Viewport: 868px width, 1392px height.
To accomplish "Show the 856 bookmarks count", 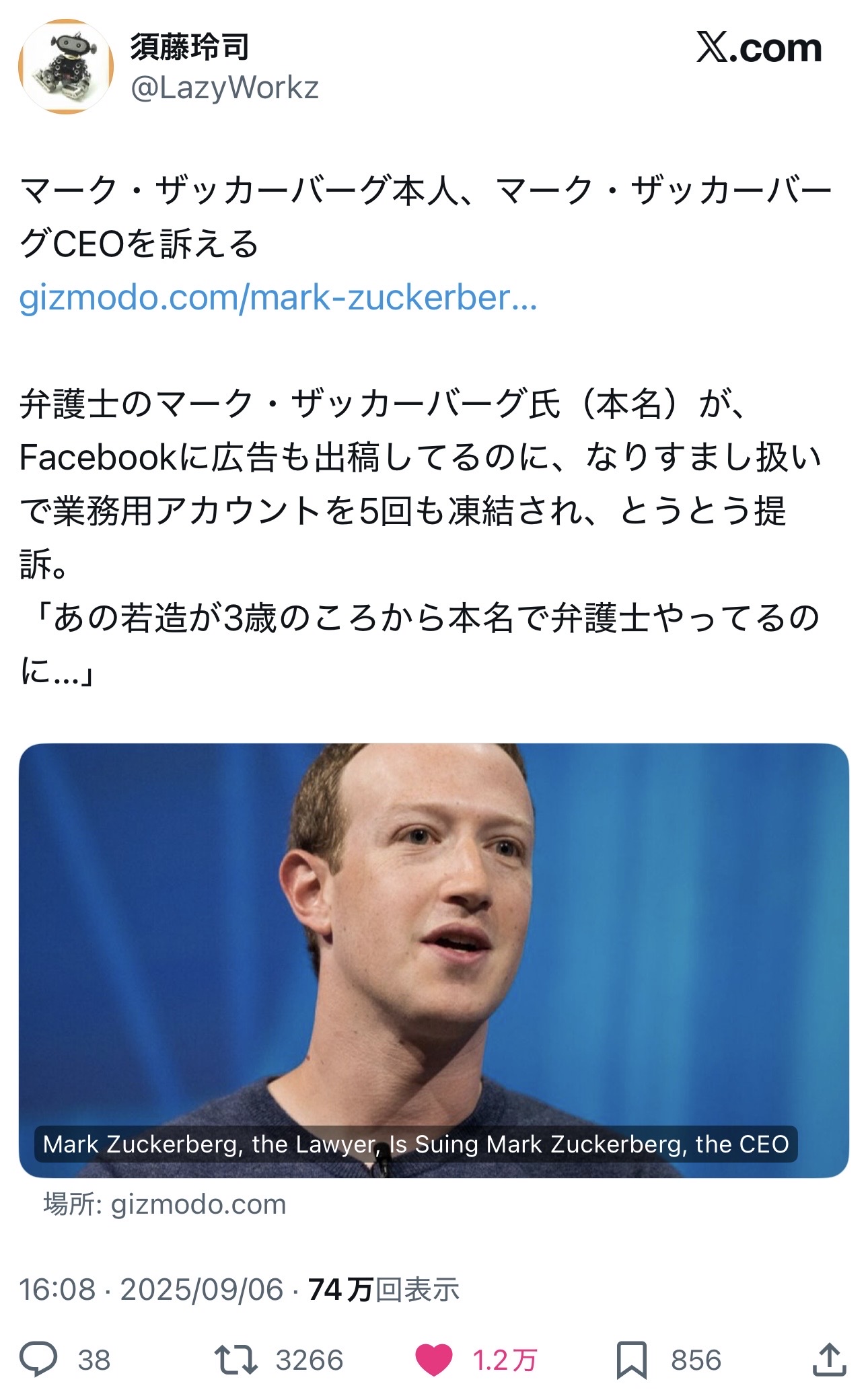I will (696, 1360).
